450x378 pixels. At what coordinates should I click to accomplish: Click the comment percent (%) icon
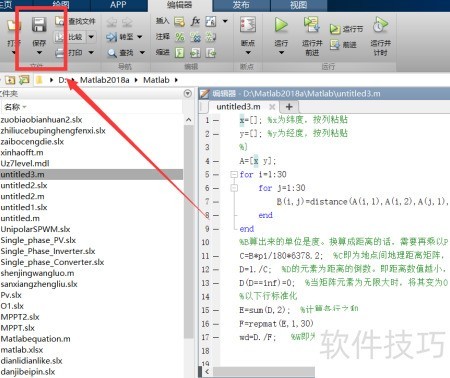point(180,37)
